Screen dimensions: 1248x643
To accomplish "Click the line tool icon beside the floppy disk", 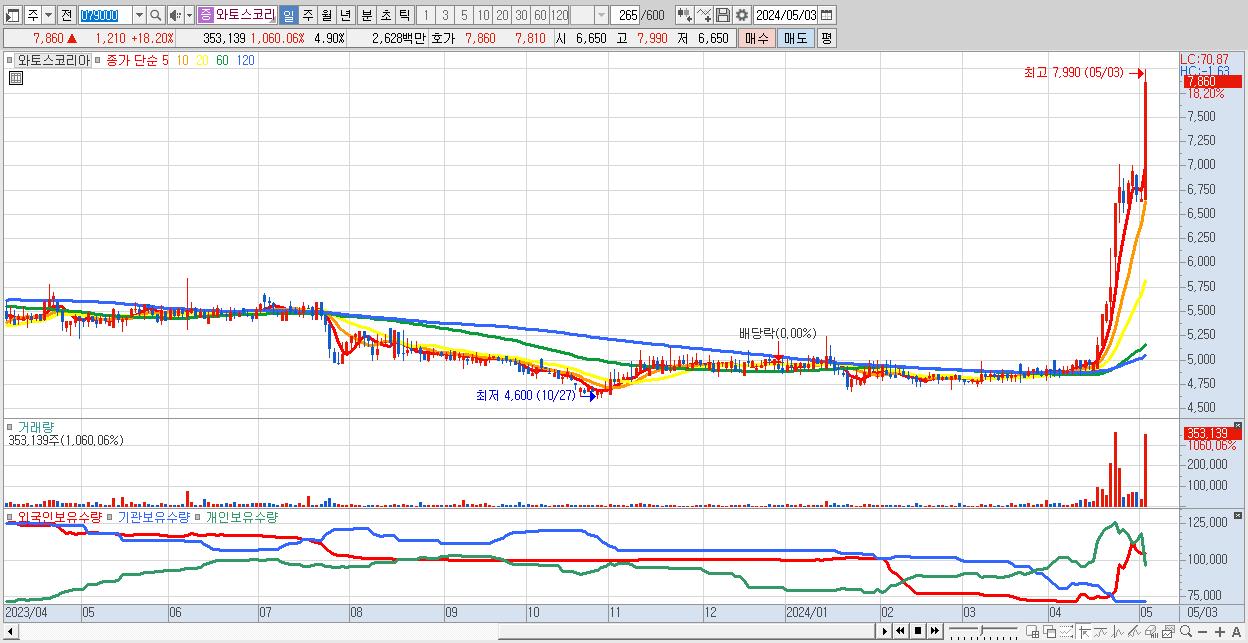I will 704,15.
